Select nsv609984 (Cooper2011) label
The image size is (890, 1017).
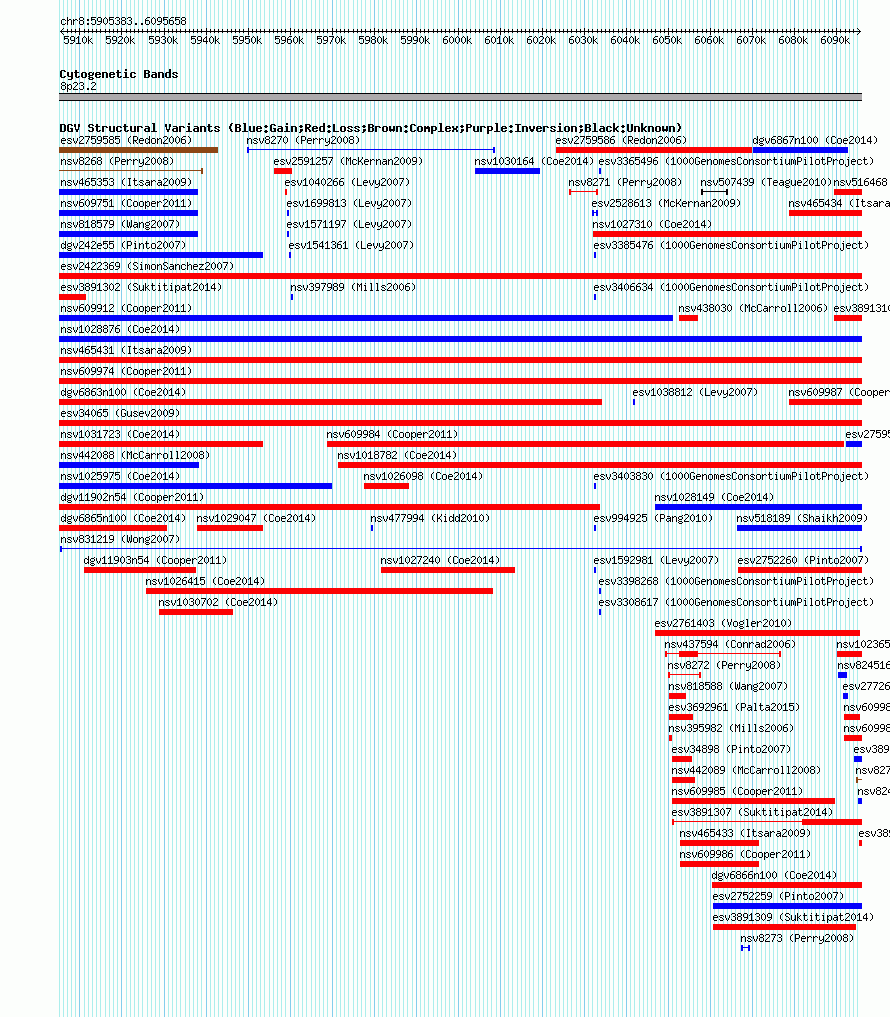coord(392,435)
